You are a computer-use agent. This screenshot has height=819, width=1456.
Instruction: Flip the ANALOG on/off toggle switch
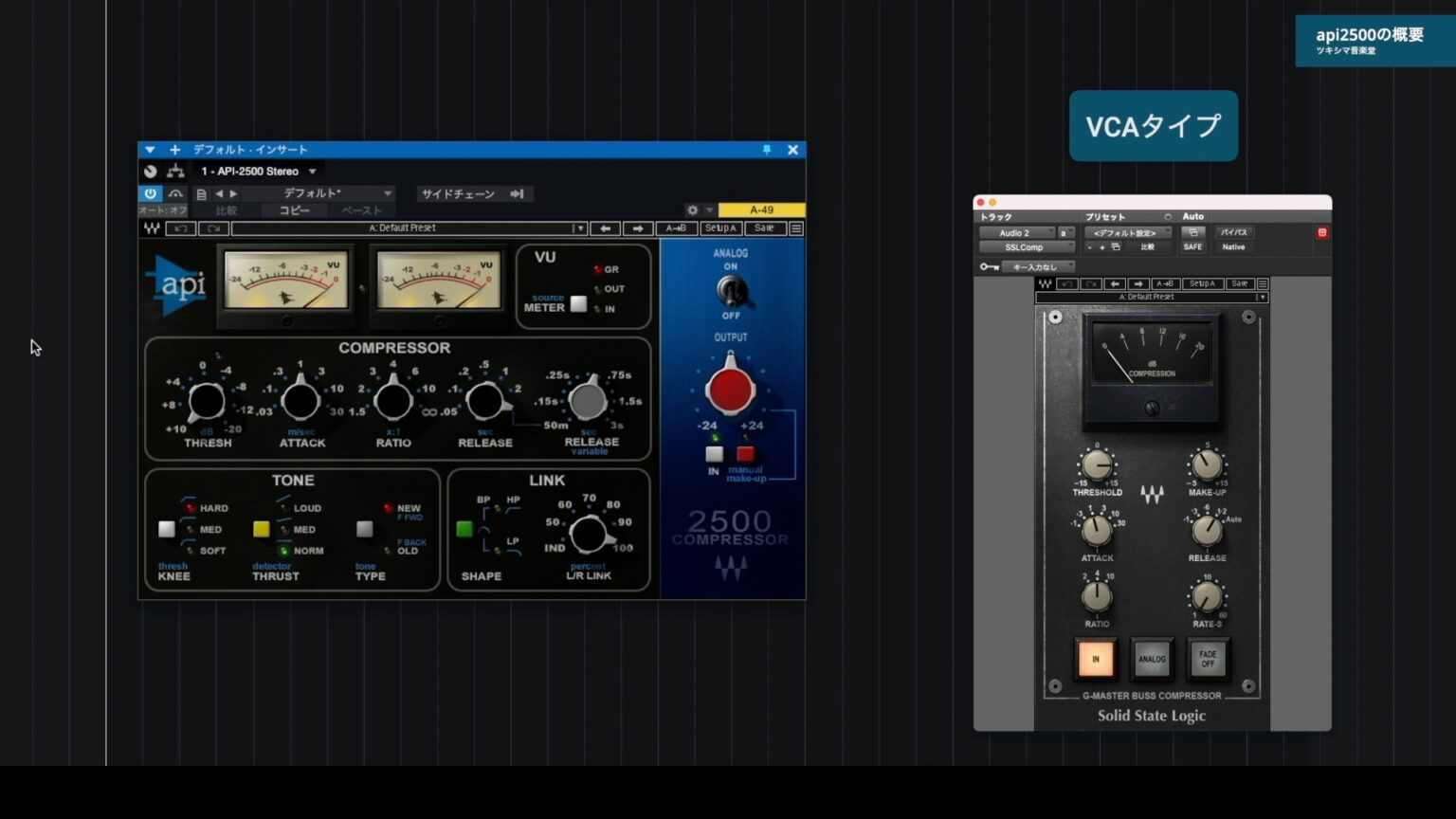pos(731,291)
